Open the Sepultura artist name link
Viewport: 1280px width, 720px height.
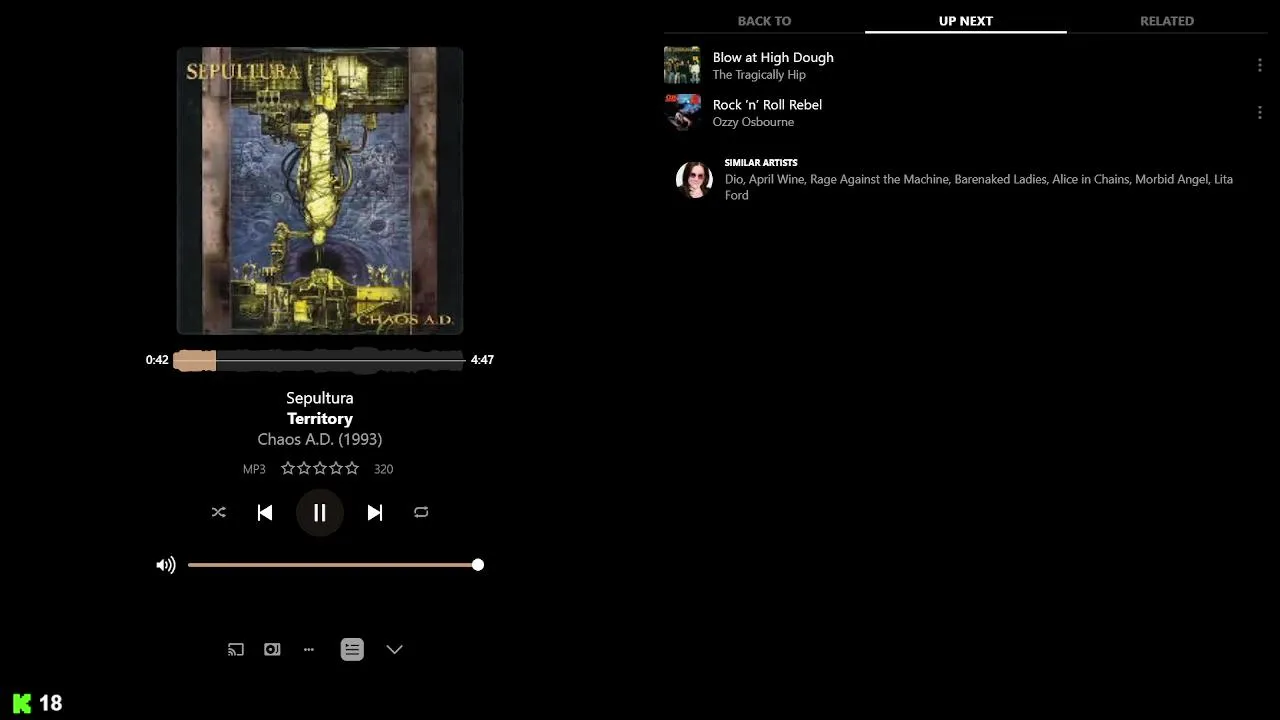coord(320,398)
